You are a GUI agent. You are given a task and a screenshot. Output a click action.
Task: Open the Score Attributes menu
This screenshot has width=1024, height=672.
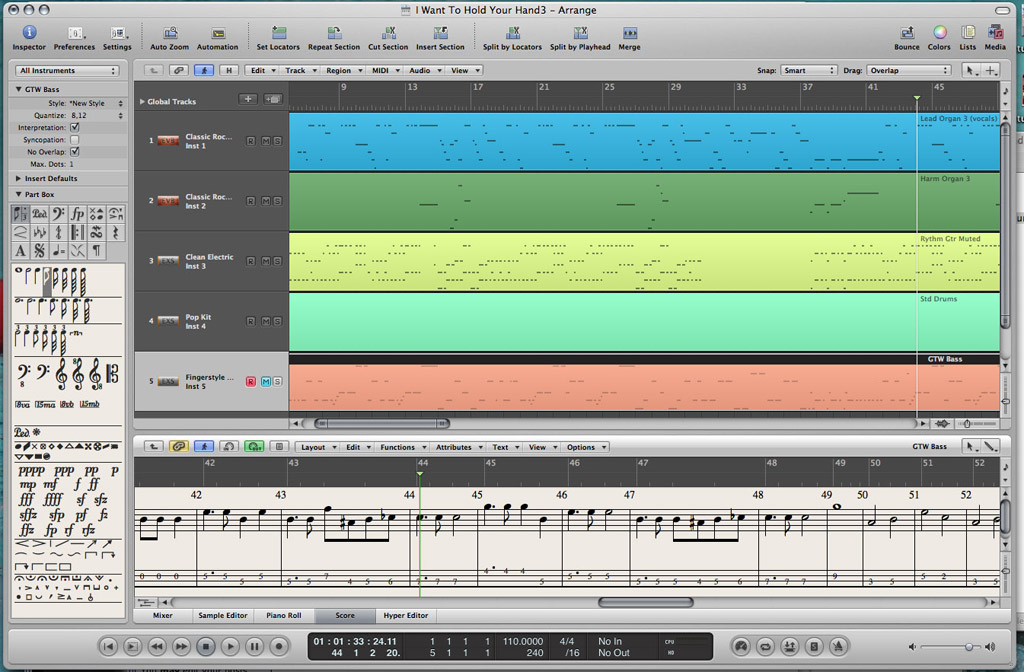[458, 447]
